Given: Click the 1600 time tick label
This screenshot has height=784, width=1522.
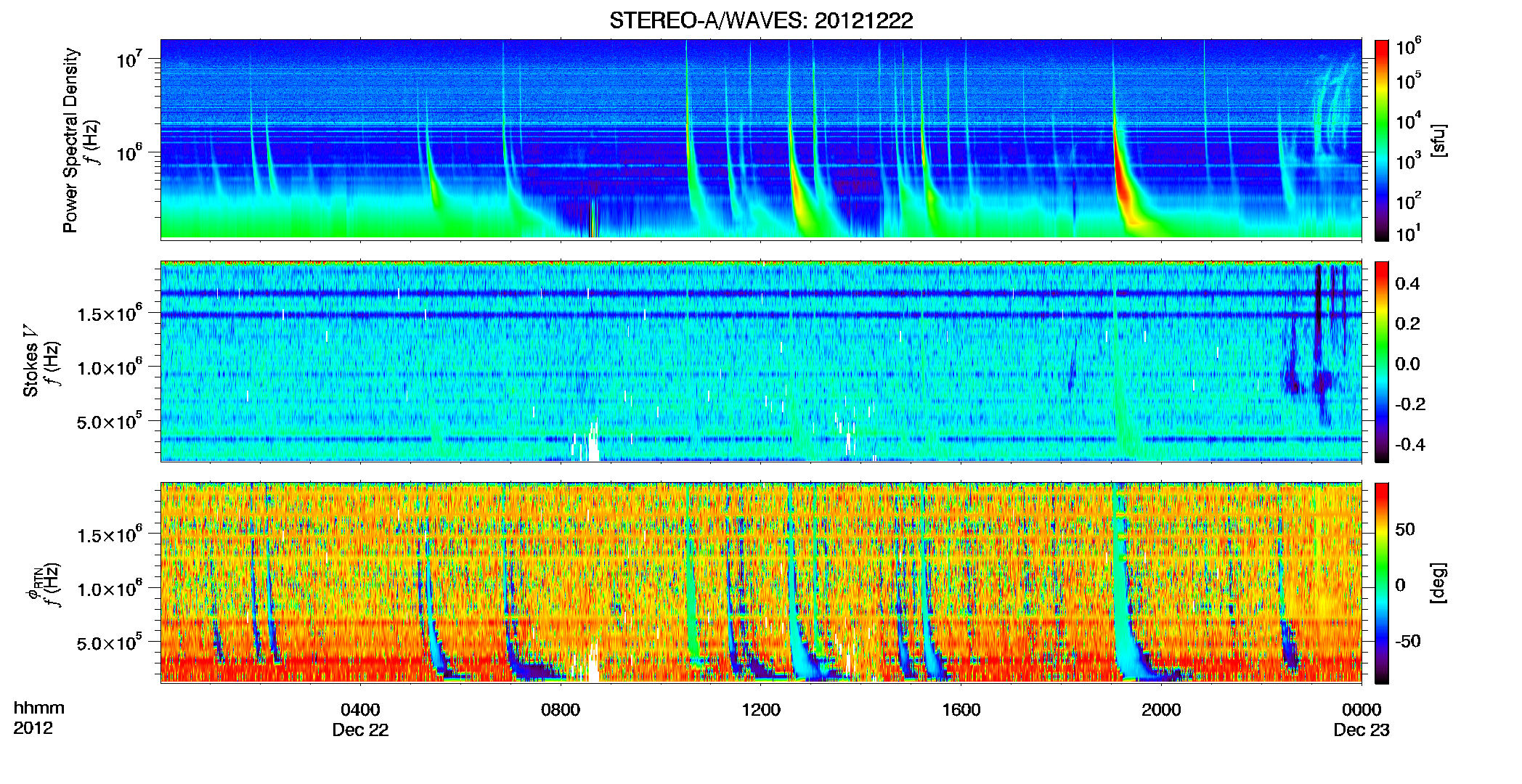Looking at the screenshot, I should (961, 709).
